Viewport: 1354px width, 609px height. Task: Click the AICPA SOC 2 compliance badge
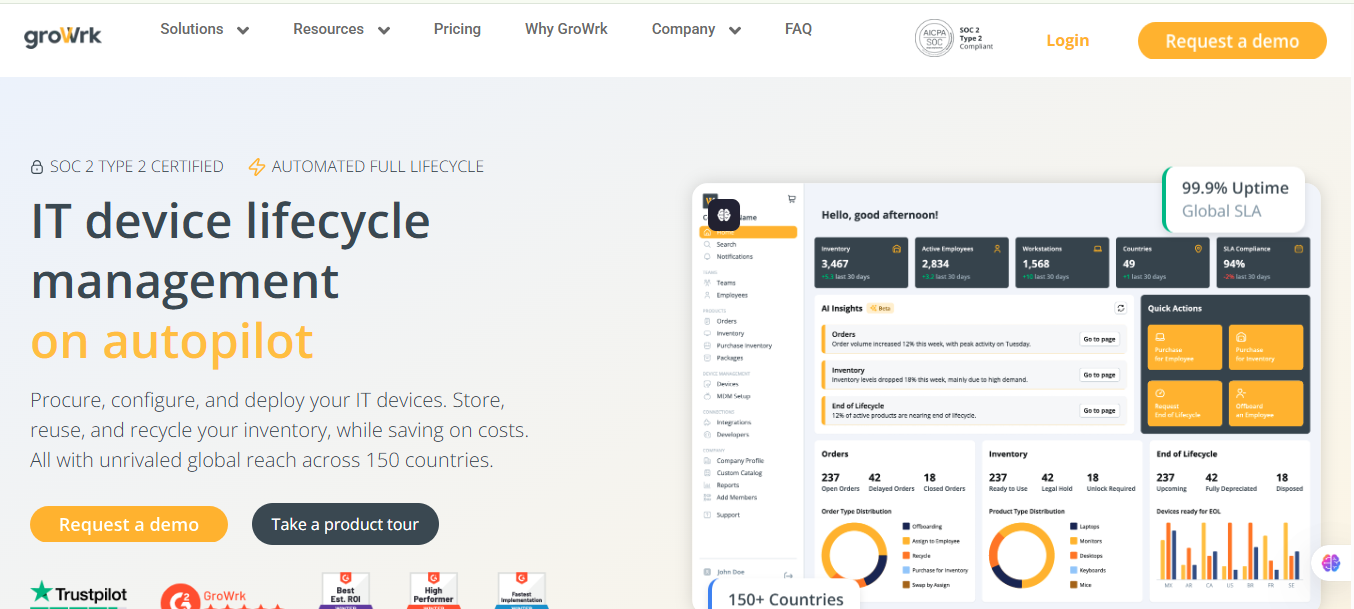click(954, 38)
